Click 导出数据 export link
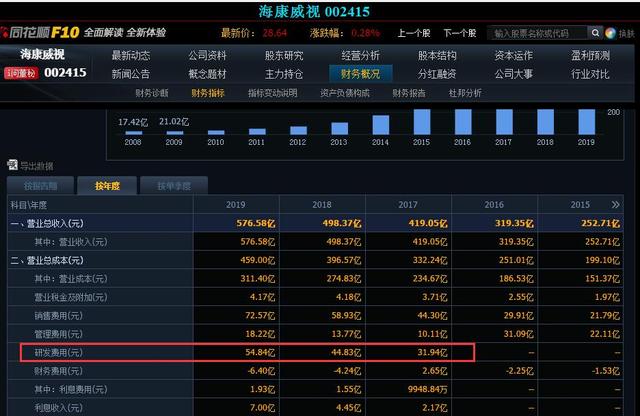The height and width of the screenshot is (416, 640). coord(37,166)
